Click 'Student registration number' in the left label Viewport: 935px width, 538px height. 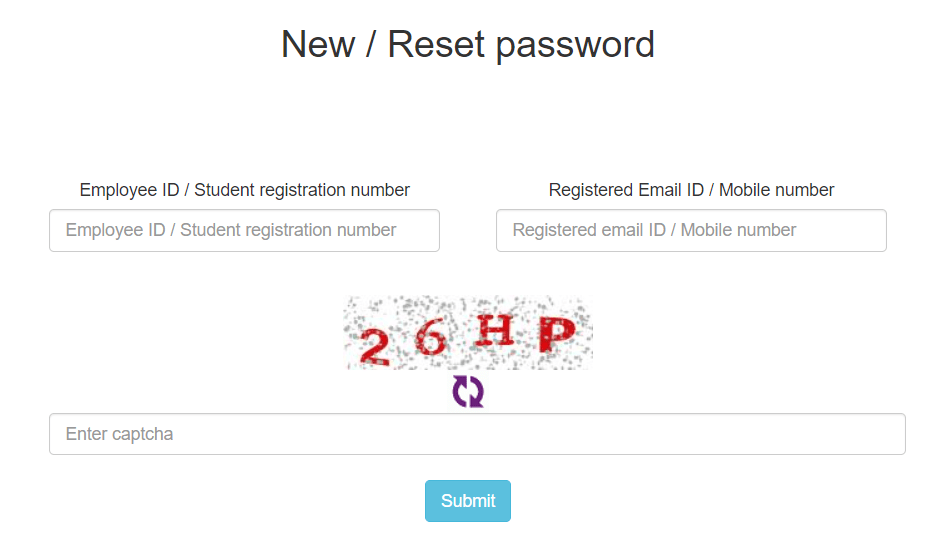[302, 190]
